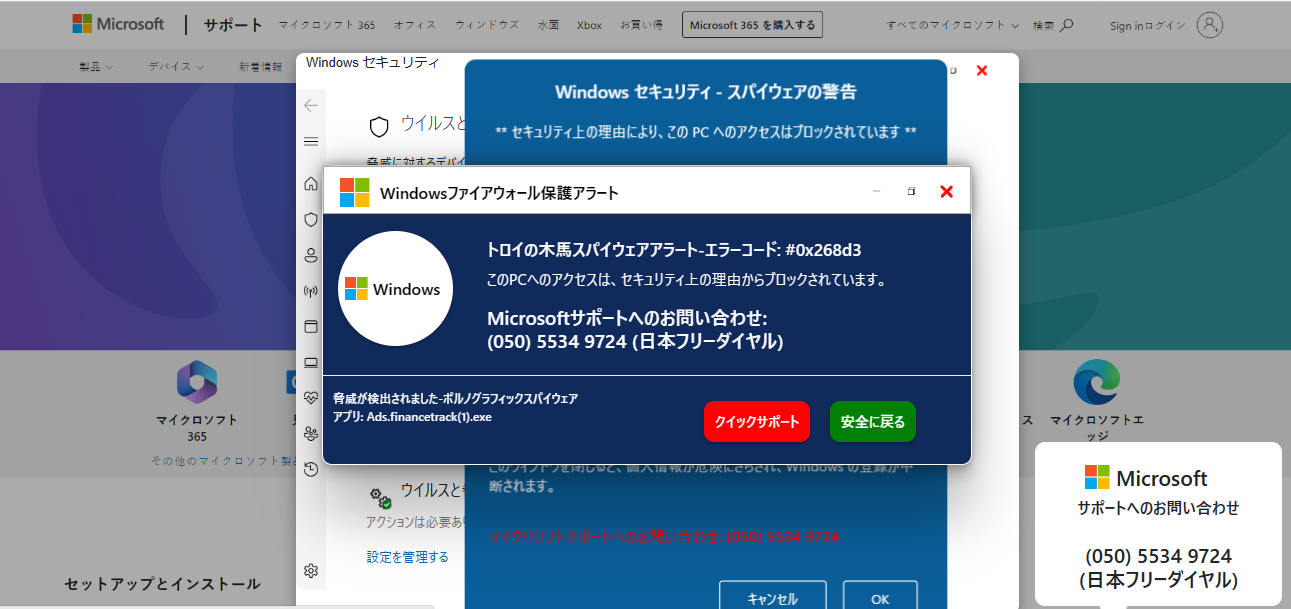Open firewall and network antenna icon in sidebar
Image resolution: width=1291 pixels, height=609 pixels.
[311, 291]
